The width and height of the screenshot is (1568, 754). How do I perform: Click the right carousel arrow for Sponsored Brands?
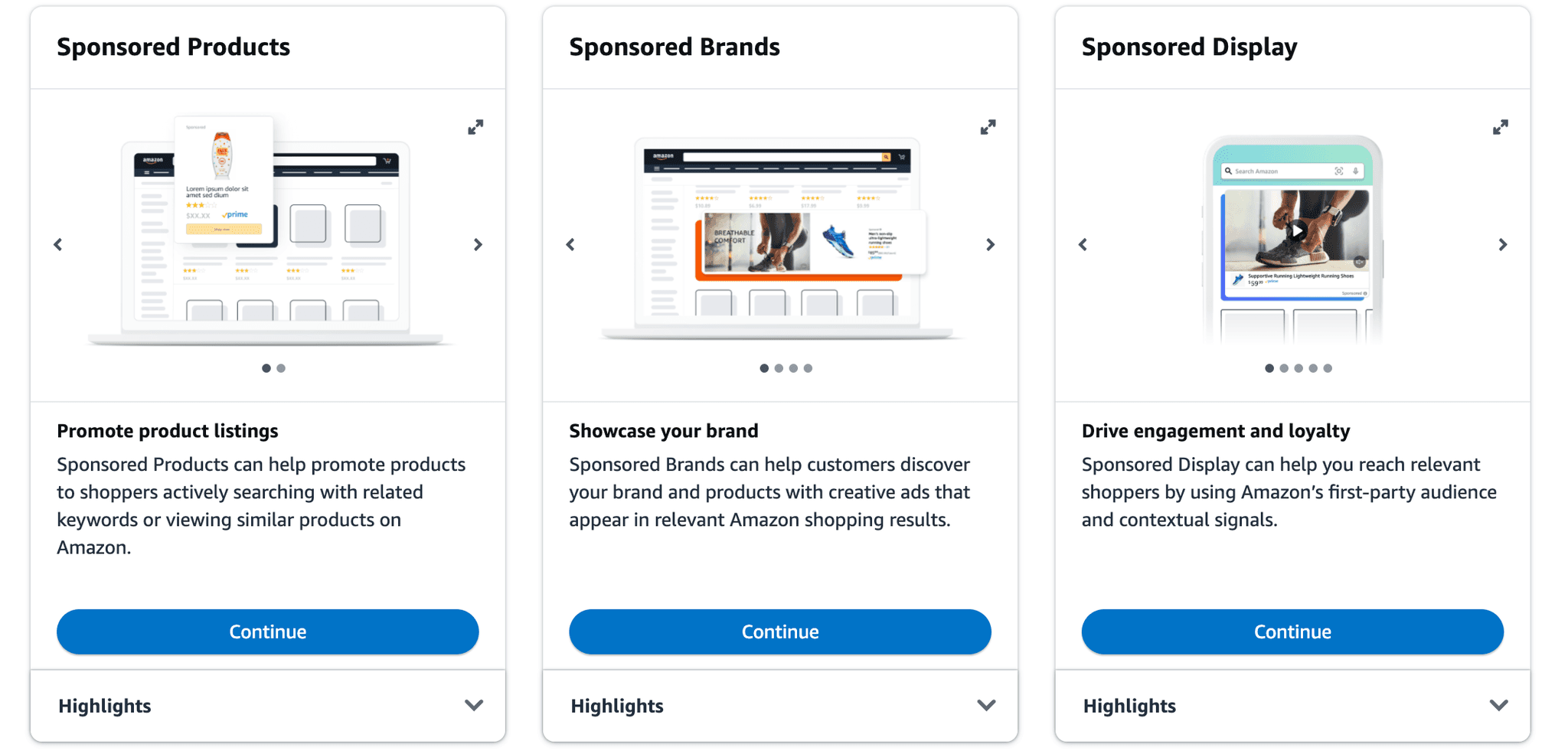(991, 244)
